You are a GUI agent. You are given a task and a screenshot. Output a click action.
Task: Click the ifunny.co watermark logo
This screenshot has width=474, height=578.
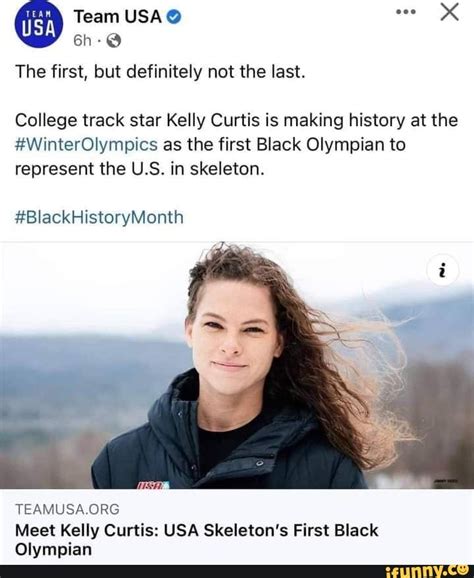click(426, 571)
